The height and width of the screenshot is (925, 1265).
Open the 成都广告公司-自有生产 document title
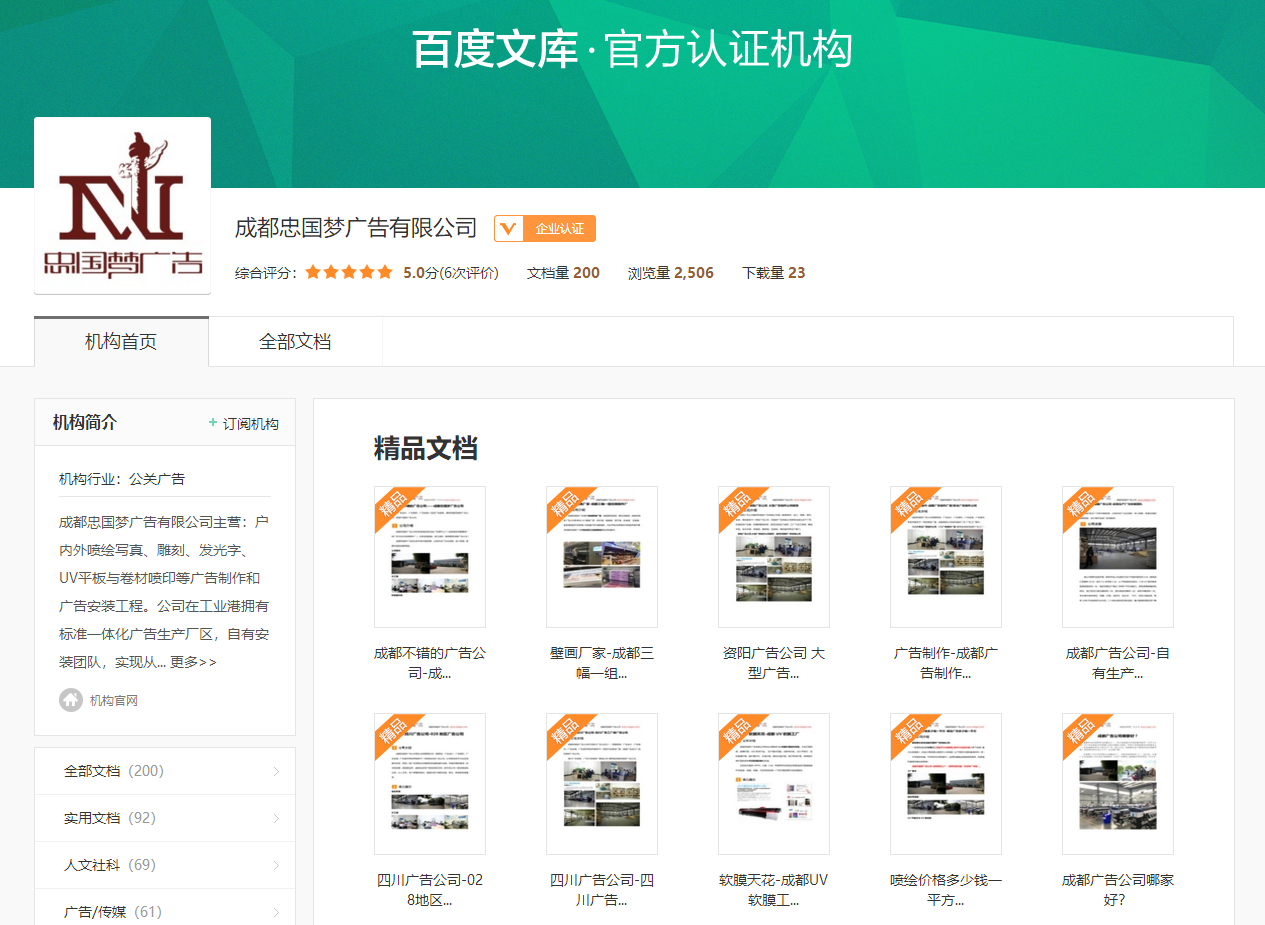pyautogui.click(x=1118, y=663)
